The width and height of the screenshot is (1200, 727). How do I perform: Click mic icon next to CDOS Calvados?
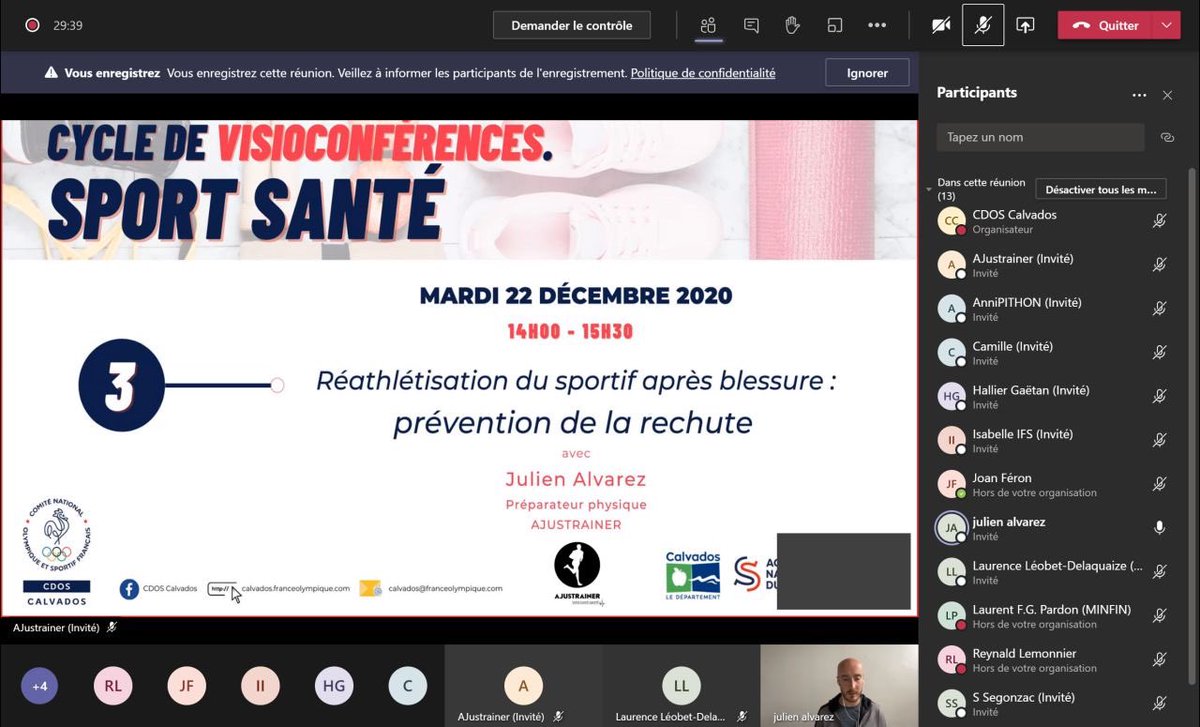[x=1160, y=221]
